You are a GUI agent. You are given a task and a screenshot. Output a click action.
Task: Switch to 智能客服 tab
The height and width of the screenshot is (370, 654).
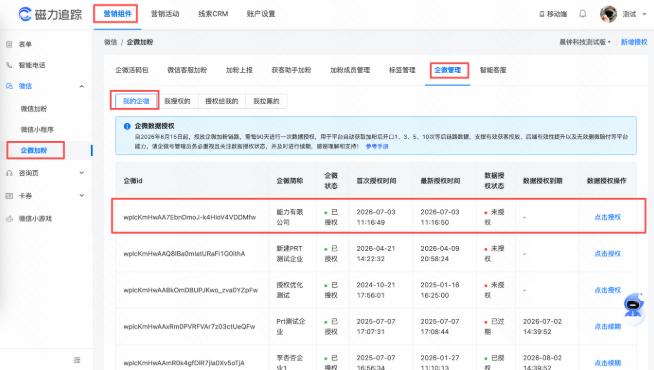(493, 70)
